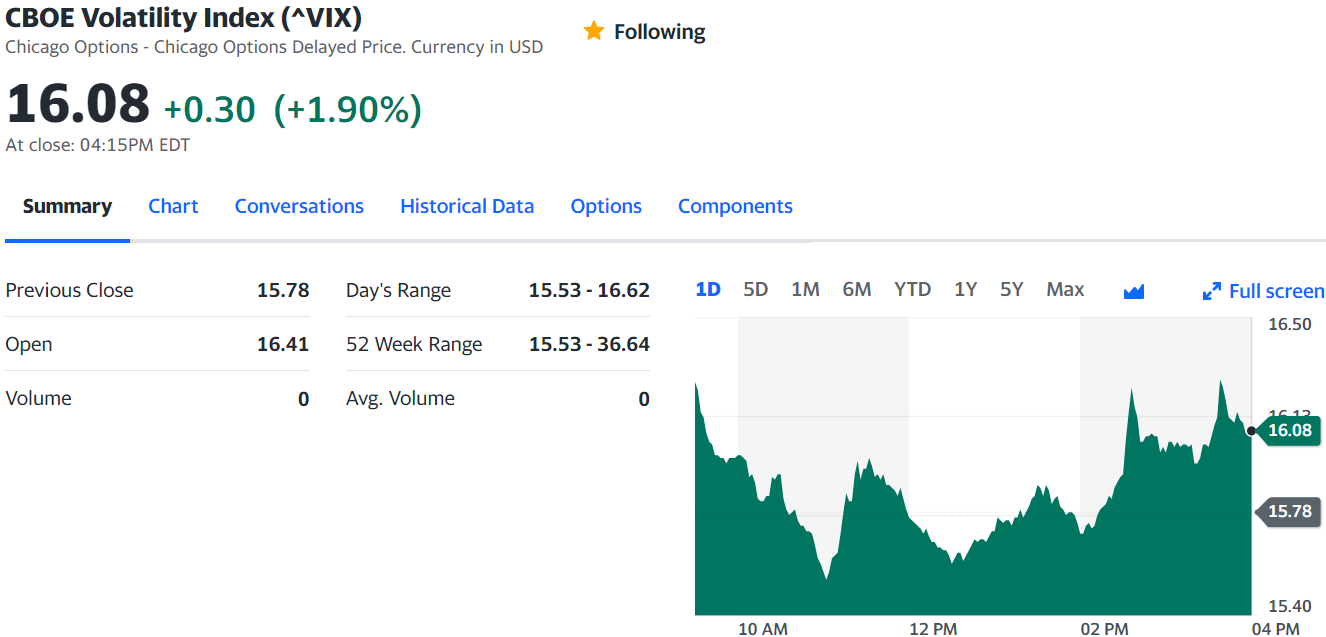The image size is (1326, 637).
Task: Click the Full screen link text
Action: point(1277,291)
